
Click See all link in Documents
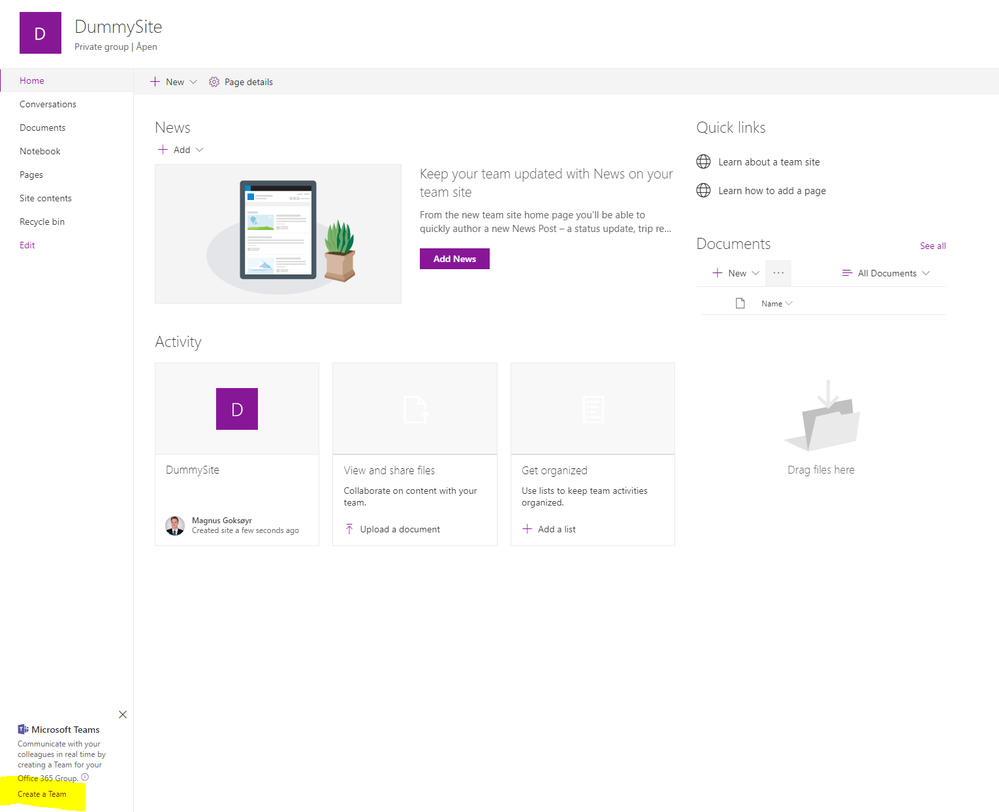pyautogui.click(x=933, y=245)
